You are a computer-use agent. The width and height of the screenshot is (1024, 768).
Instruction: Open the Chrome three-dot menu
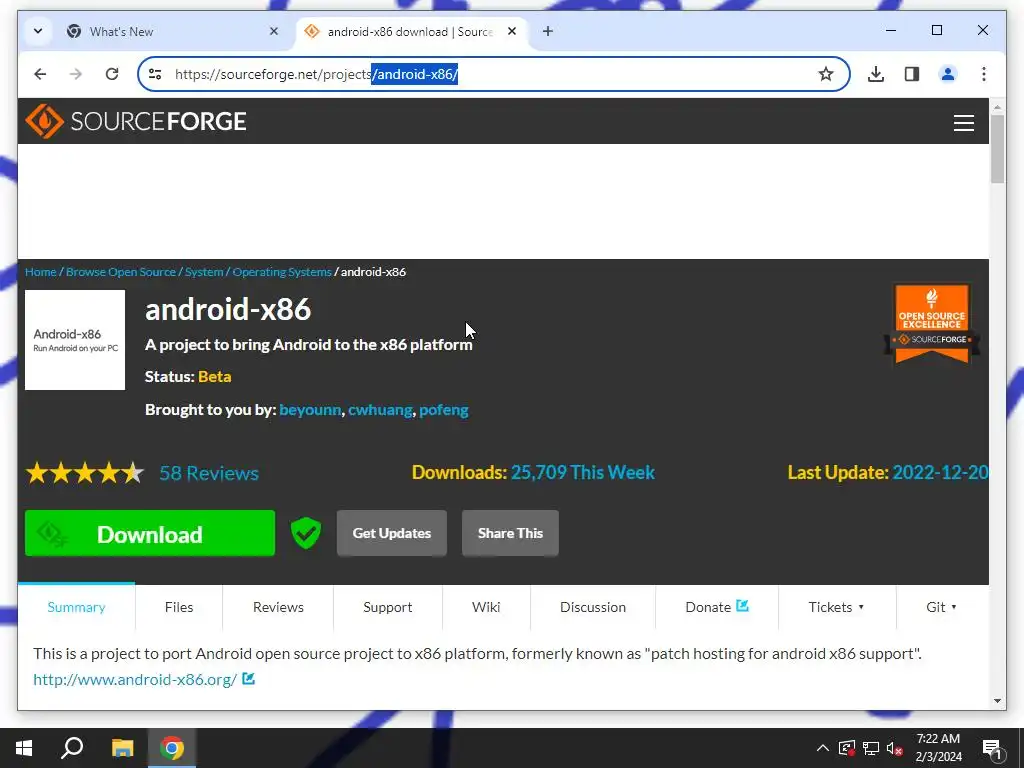point(984,74)
